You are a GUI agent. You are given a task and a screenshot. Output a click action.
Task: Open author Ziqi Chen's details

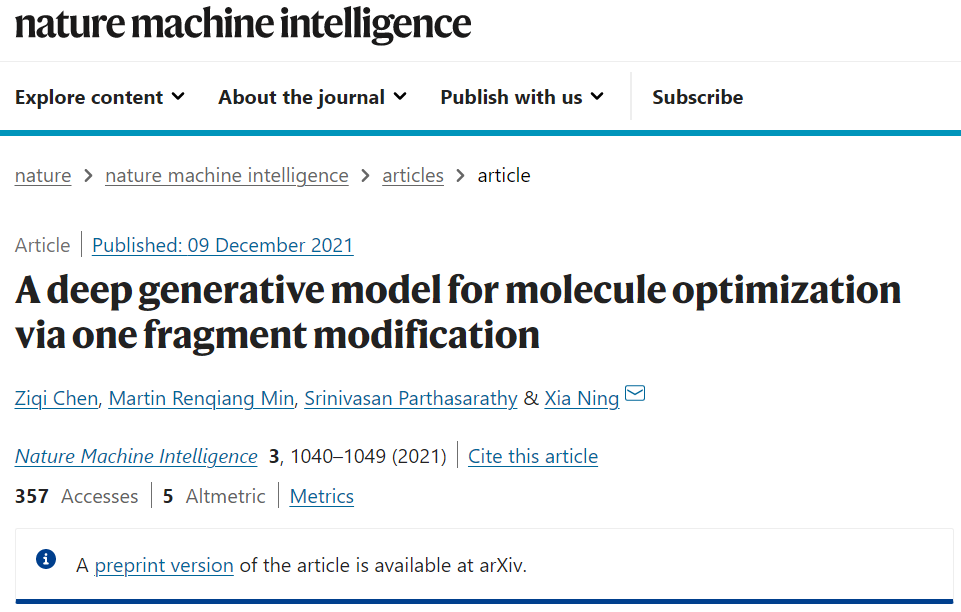[x=56, y=398]
